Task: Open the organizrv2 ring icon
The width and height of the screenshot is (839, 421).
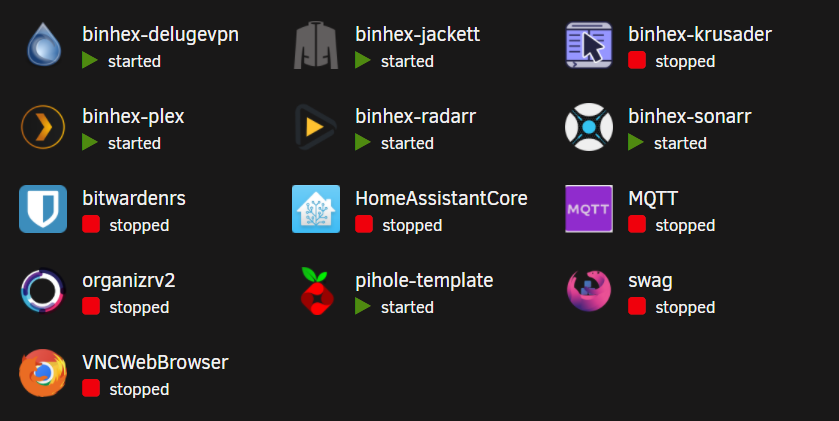Action: click(43, 291)
